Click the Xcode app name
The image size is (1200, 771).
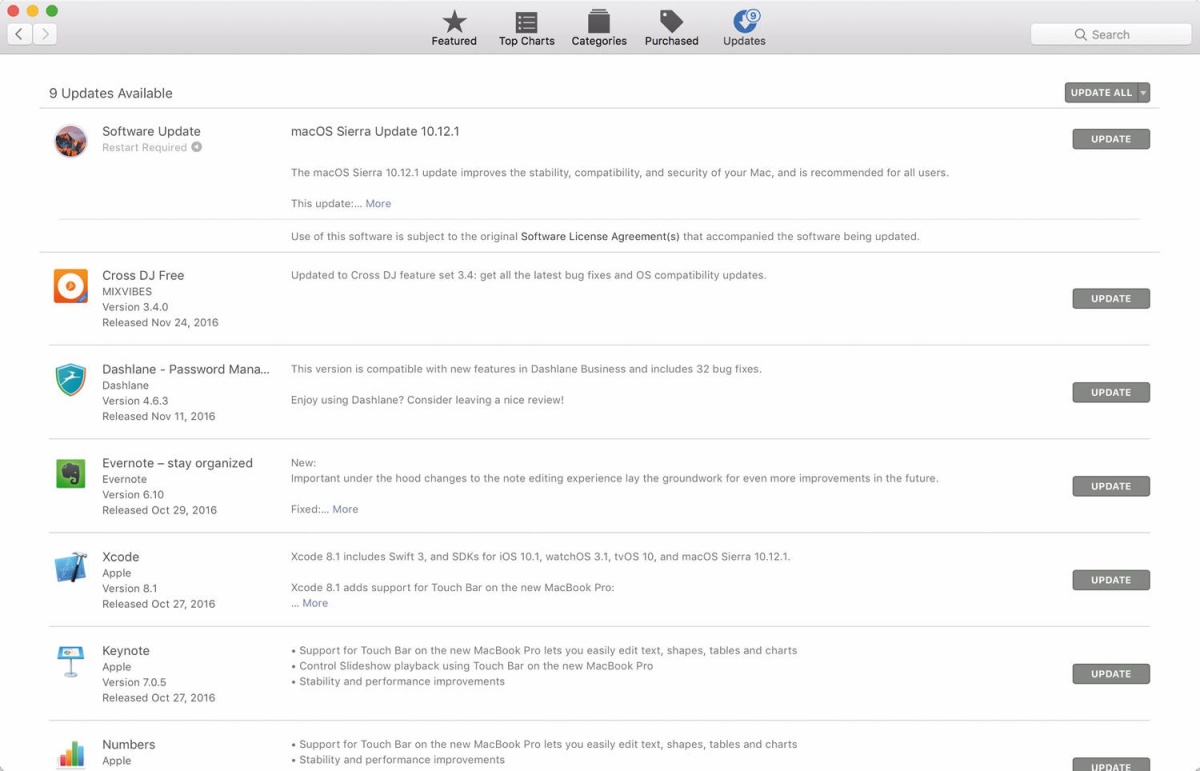point(121,557)
